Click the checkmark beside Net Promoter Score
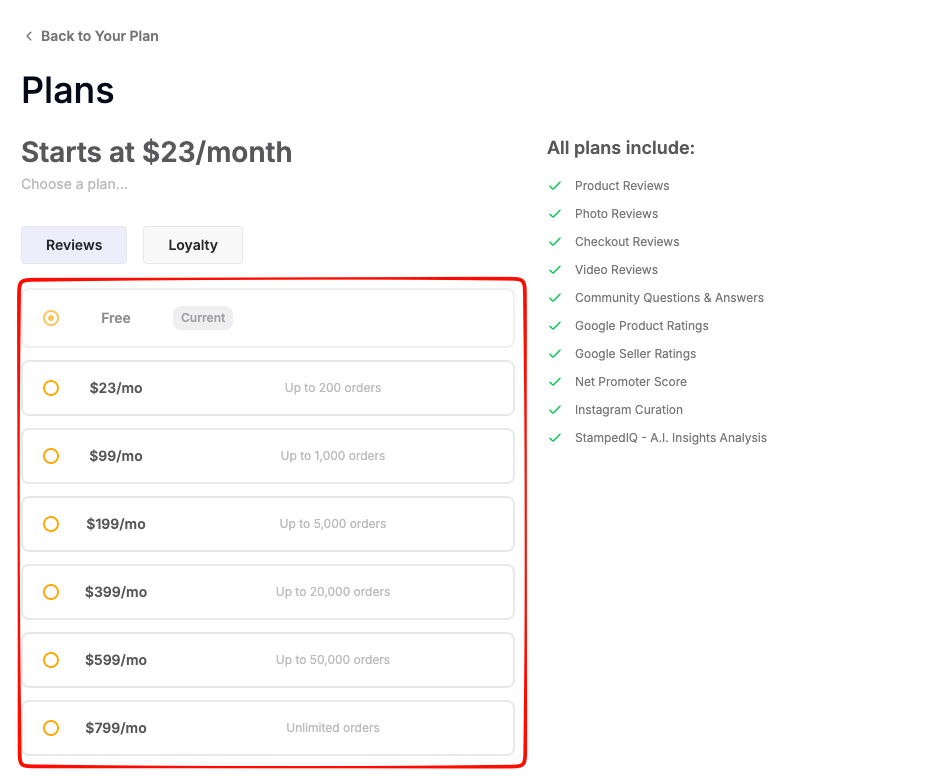 click(x=555, y=382)
